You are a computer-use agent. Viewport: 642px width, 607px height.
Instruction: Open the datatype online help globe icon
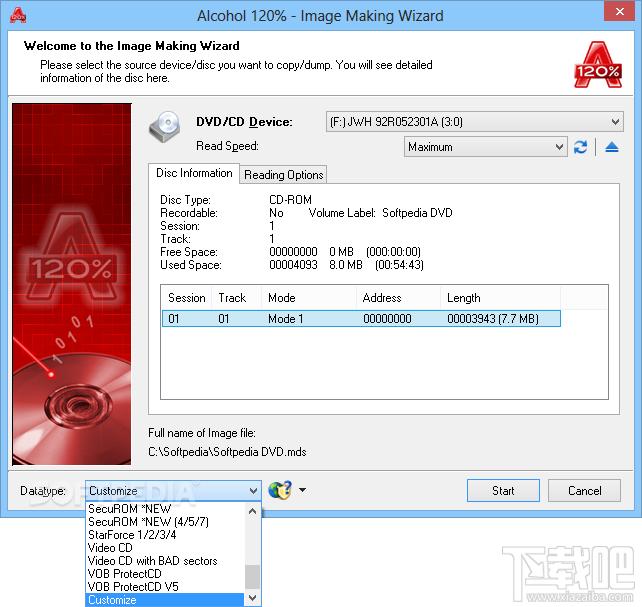pyautogui.click(x=280, y=490)
